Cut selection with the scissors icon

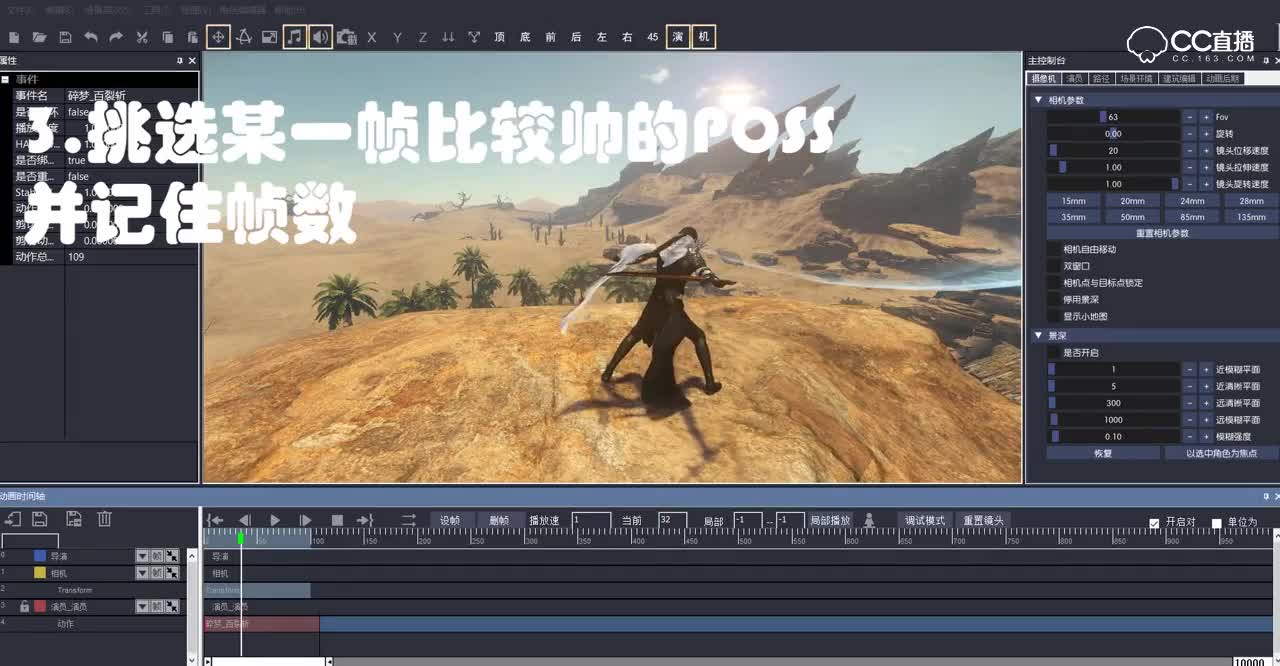[x=142, y=37]
